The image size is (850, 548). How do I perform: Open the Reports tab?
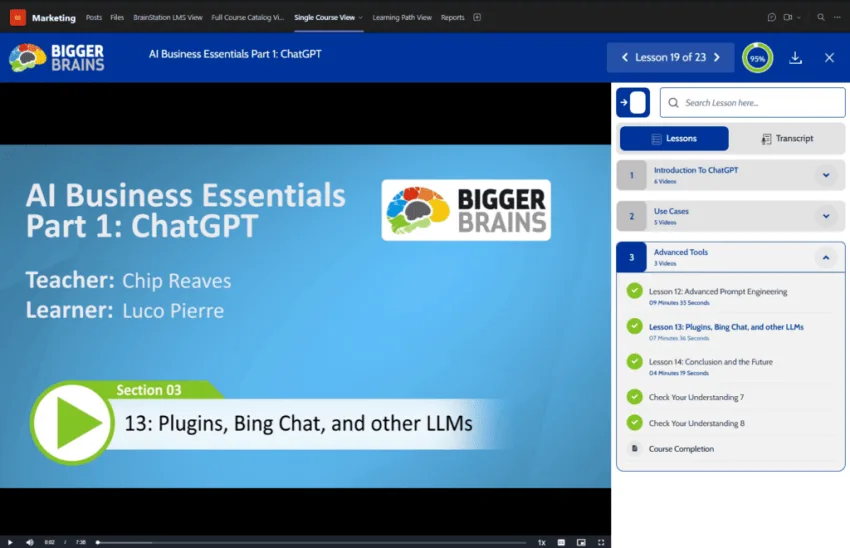tap(453, 17)
